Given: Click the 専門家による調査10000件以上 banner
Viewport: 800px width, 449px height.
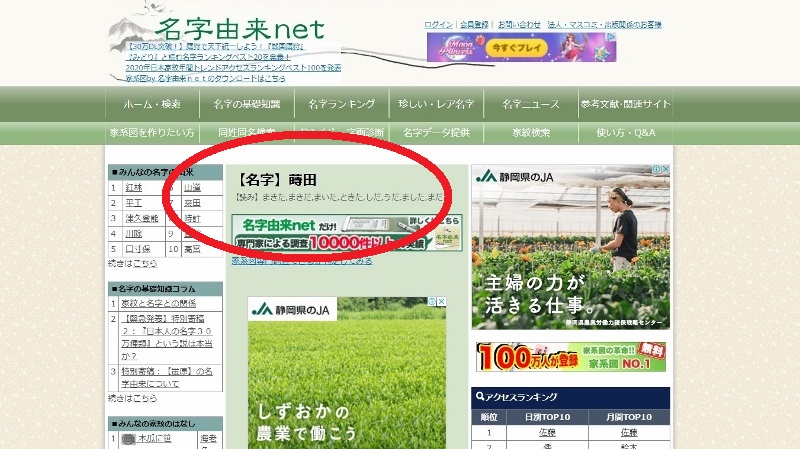Looking at the screenshot, I should [x=347, y=233].
